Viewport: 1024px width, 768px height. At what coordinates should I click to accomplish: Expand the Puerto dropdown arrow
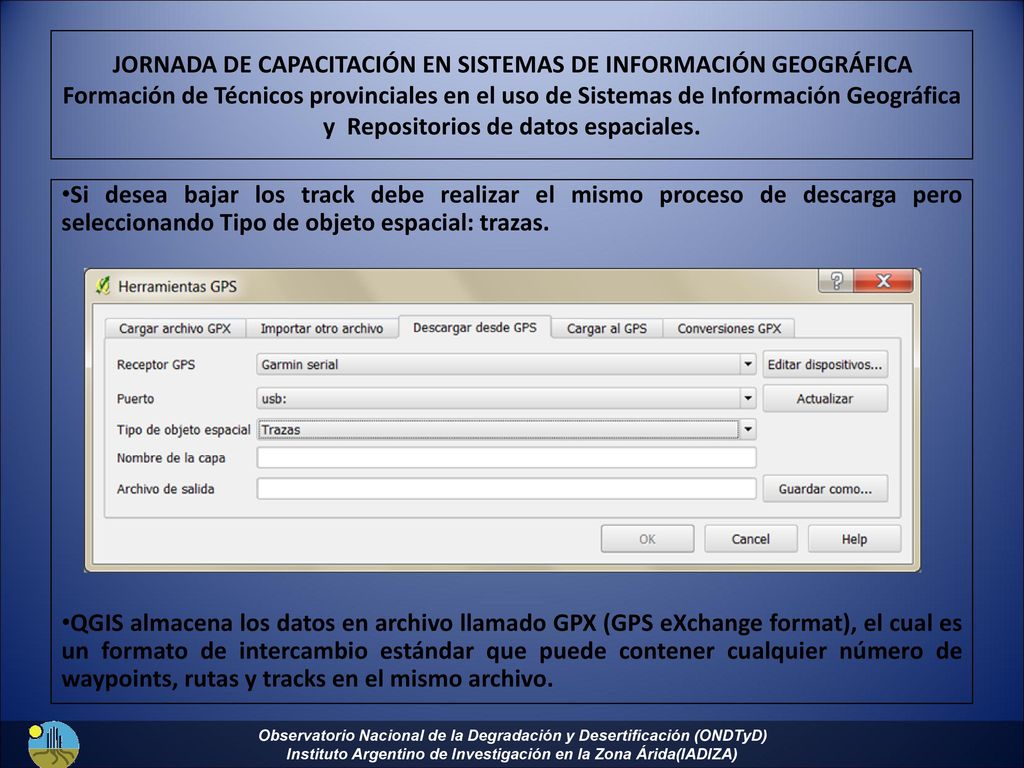click(748, 398)
